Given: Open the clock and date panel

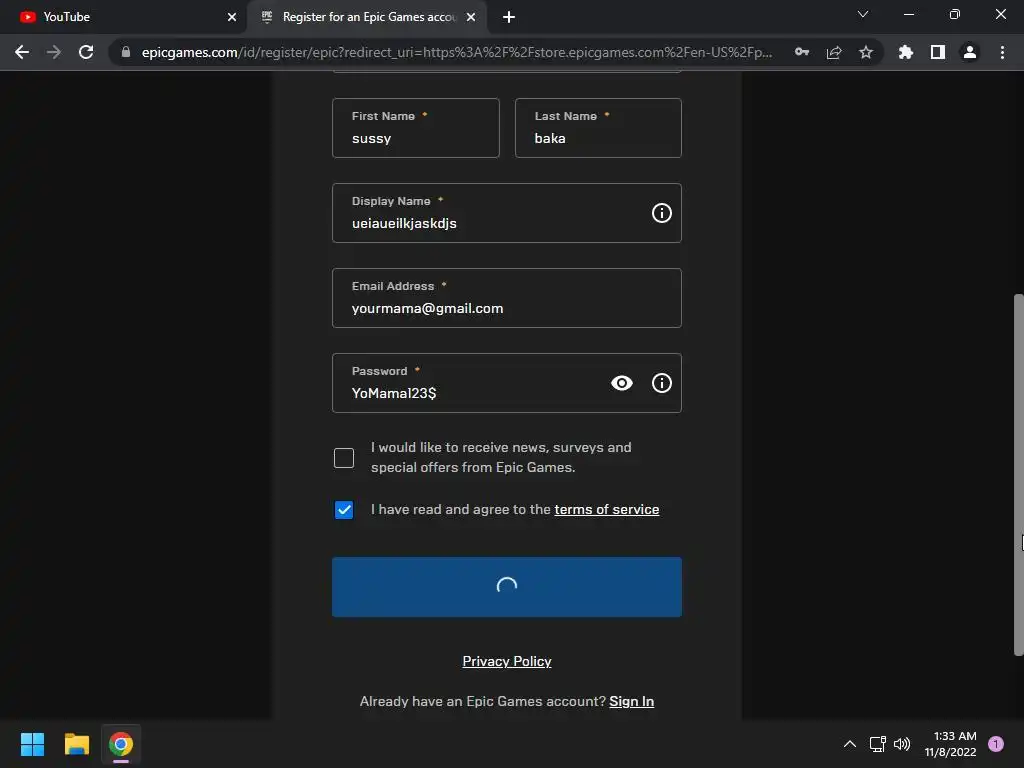Looking at the screenshot, I should point(950,744).
